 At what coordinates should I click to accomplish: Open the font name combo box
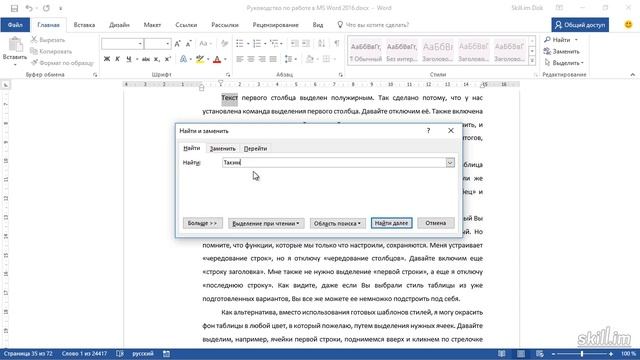tap(122, 43)
